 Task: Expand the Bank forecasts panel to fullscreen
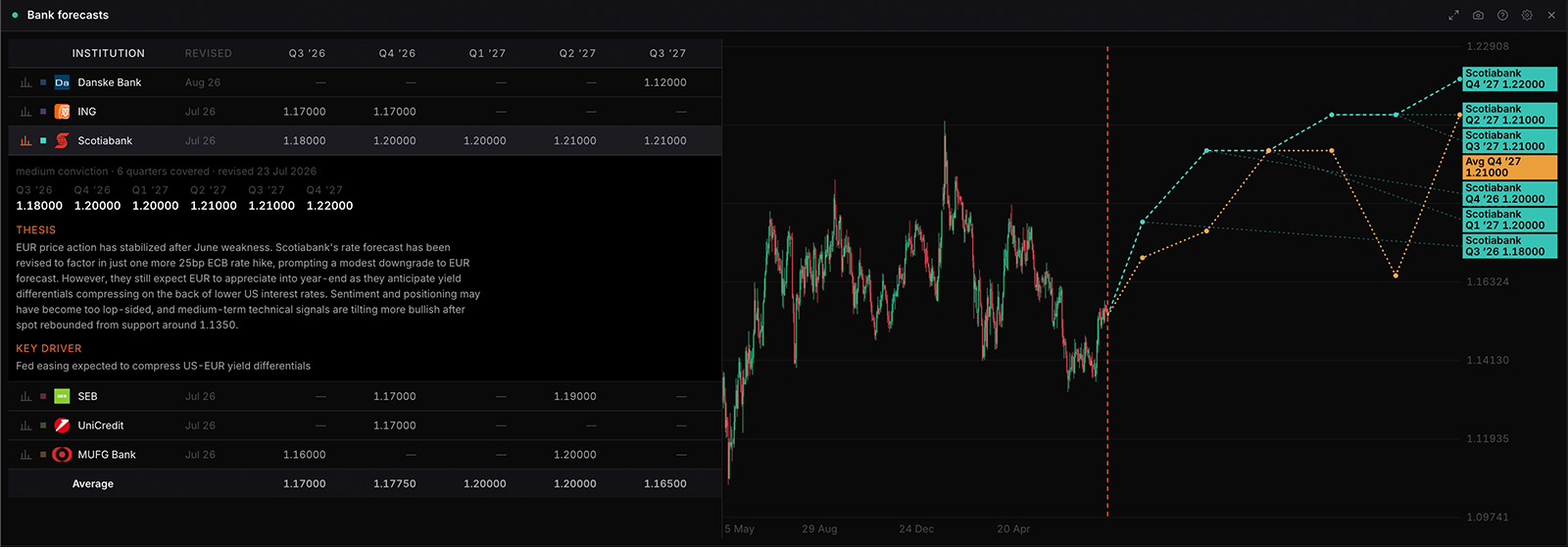(x=1453, y=15)
